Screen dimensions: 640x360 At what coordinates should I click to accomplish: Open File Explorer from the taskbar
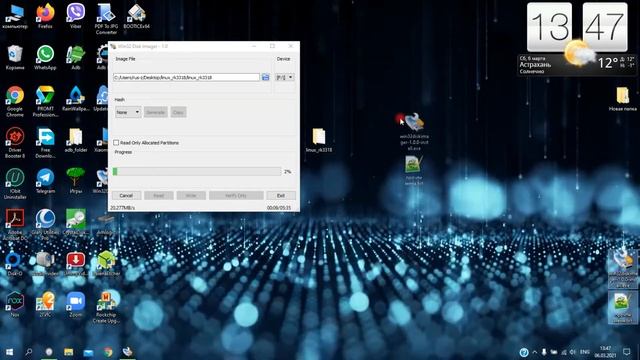[x=69, y=352]
